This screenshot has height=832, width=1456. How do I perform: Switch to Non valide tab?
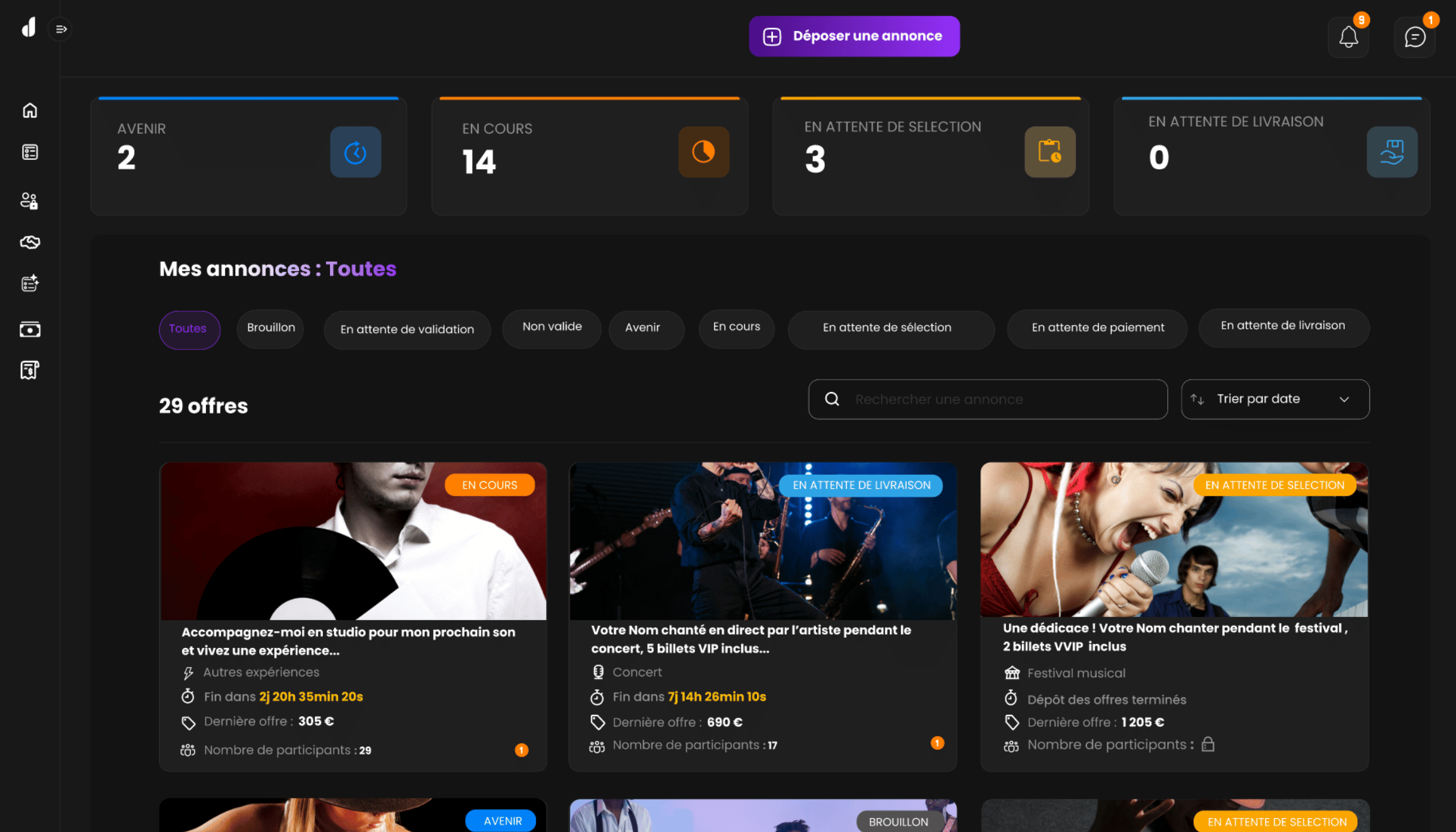point(552,327)
